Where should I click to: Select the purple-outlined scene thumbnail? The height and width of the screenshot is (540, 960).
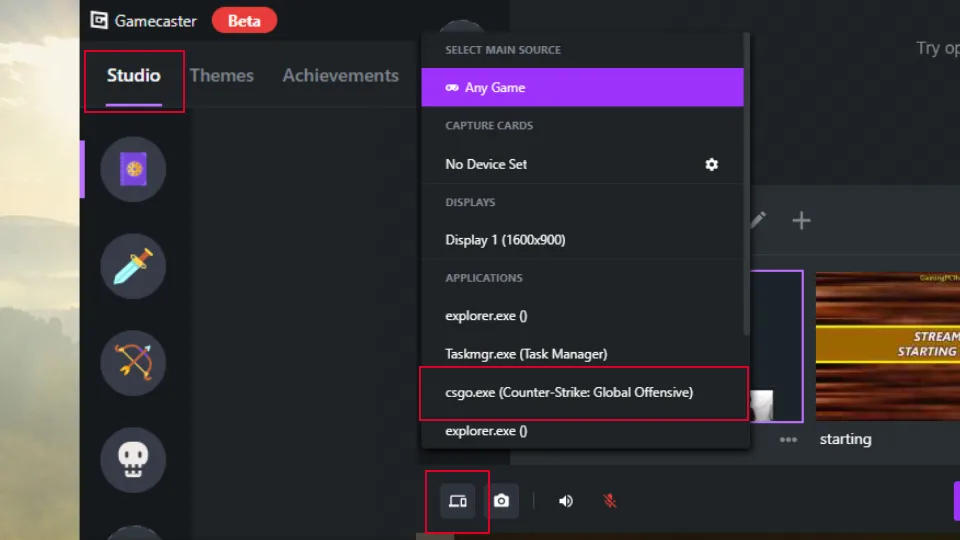click(776, 347)
